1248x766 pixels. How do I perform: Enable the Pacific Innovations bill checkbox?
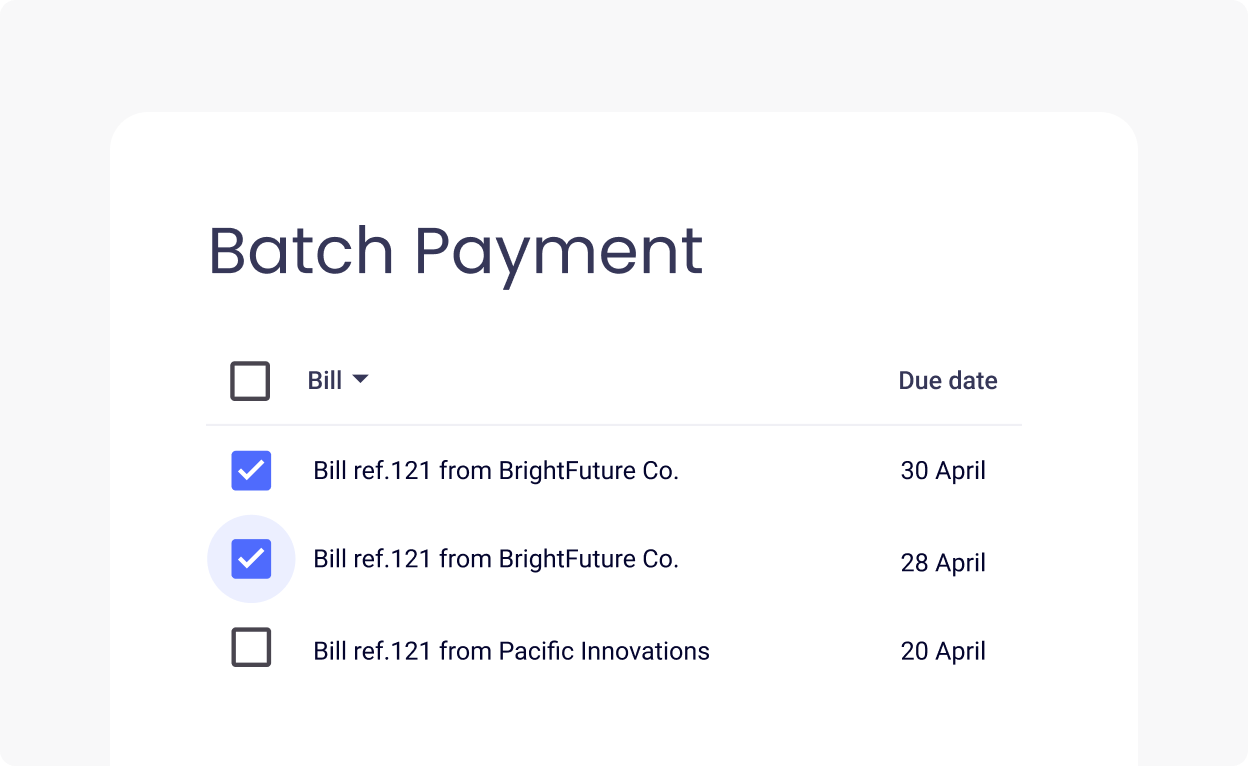[250, 646]
